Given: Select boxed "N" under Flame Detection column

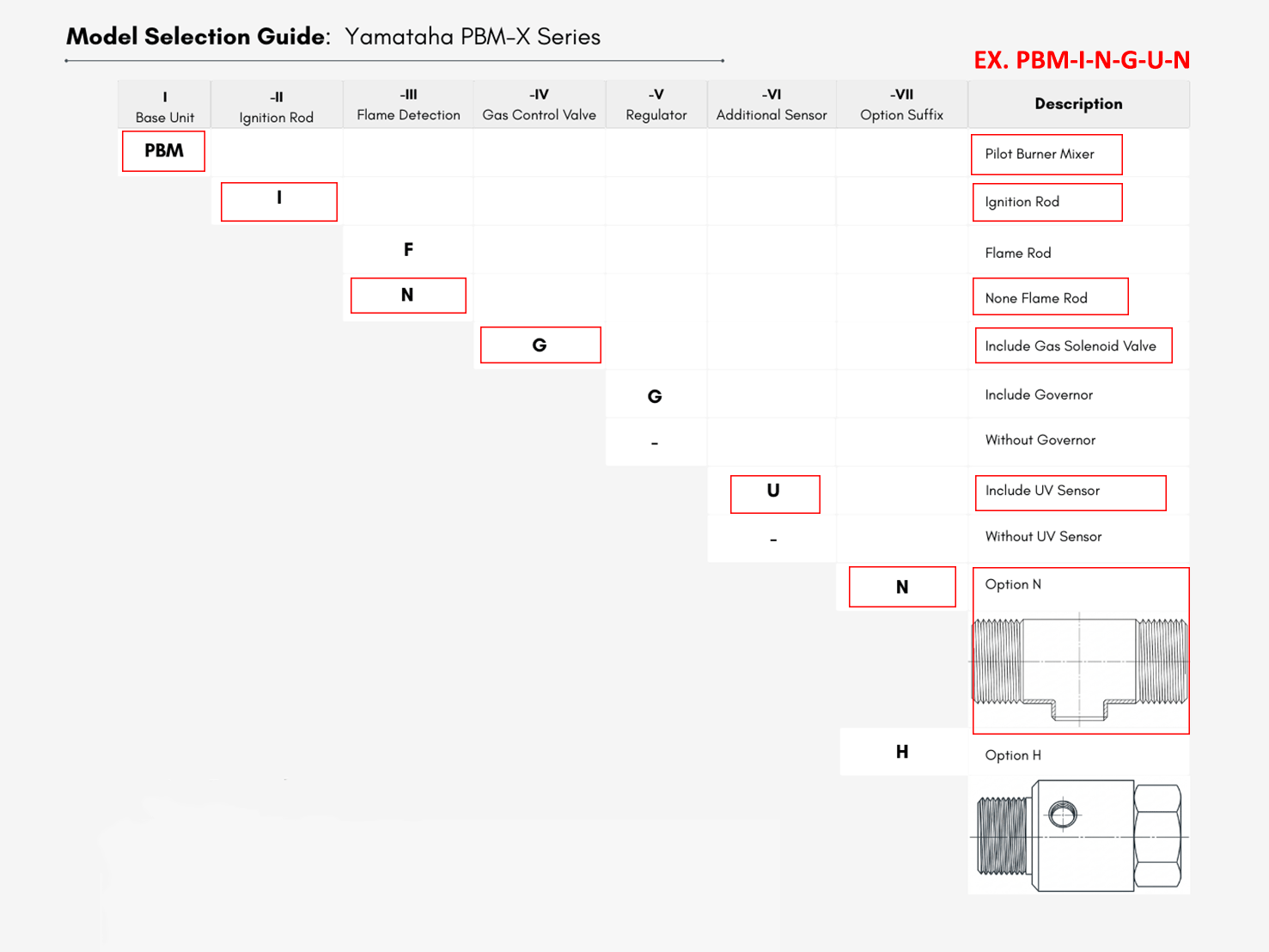Looking at the screenshot, I should tap(408, 296).
